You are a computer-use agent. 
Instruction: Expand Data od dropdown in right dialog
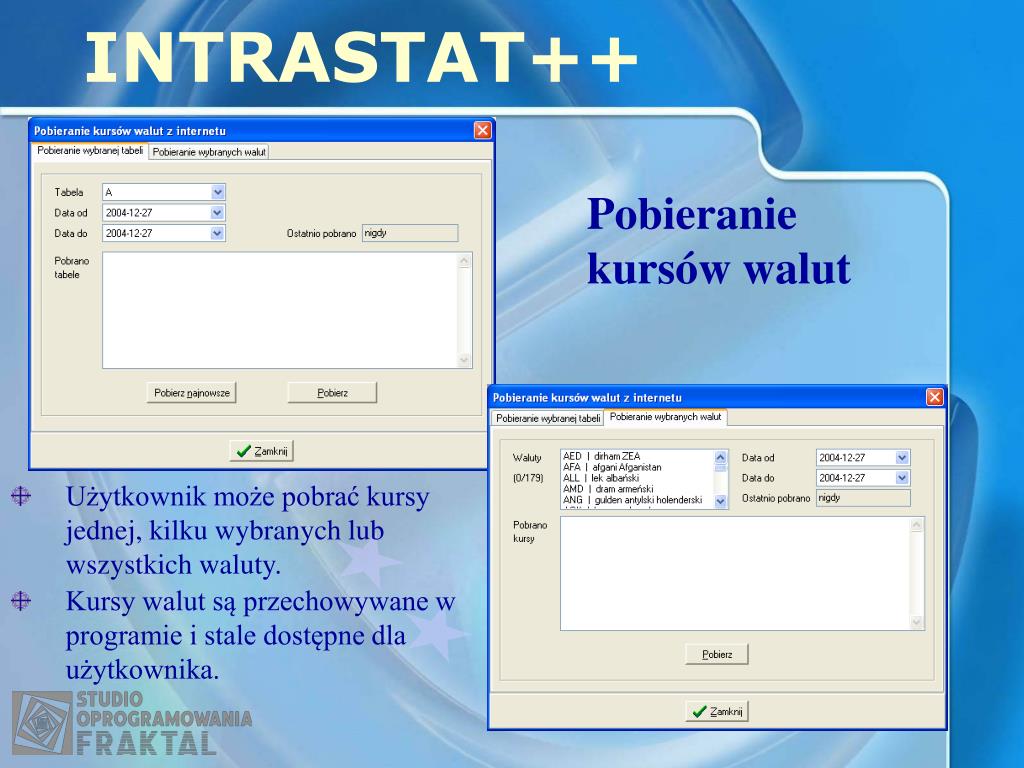[902, 458]
